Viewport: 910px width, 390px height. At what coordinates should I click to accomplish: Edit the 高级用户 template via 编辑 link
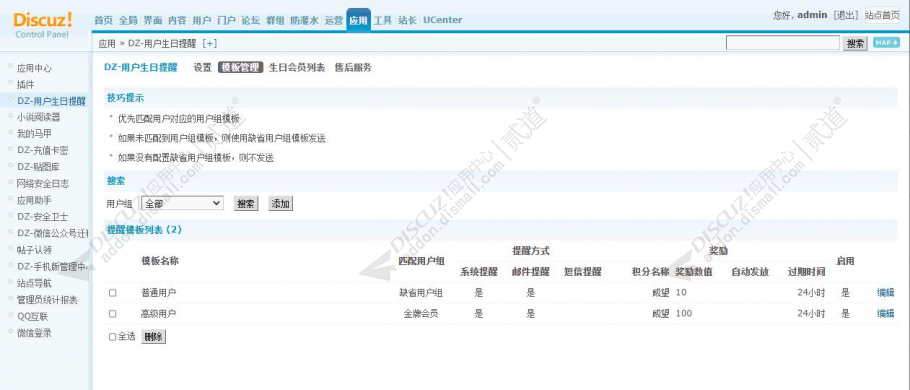point(885,313)
